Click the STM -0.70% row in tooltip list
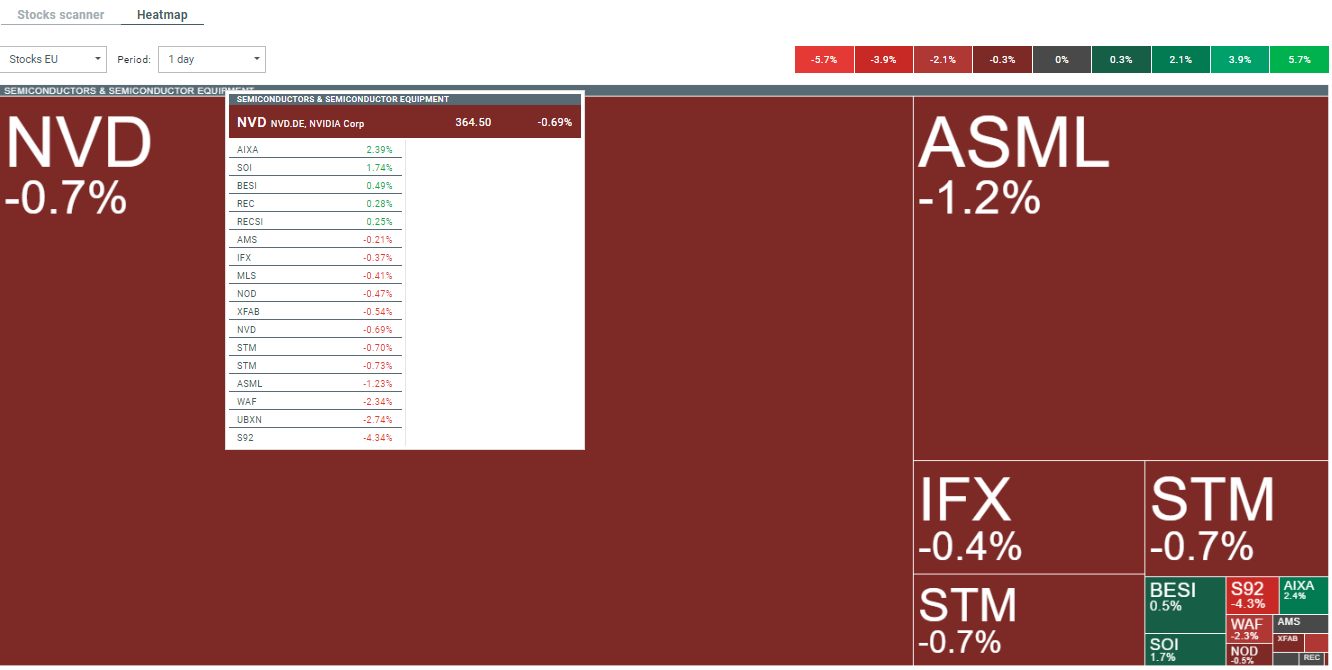 pos(315,347)
